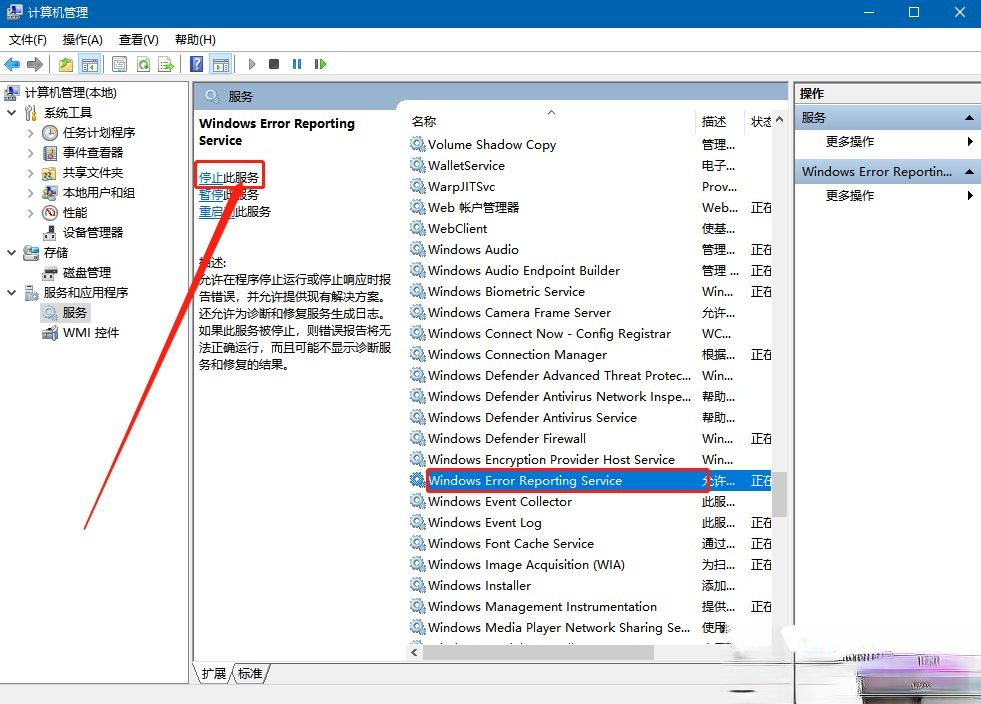This screenshot has width=981, height=704.
Task: Click the Up one level folder icon
Action: [x=66, y=64]
